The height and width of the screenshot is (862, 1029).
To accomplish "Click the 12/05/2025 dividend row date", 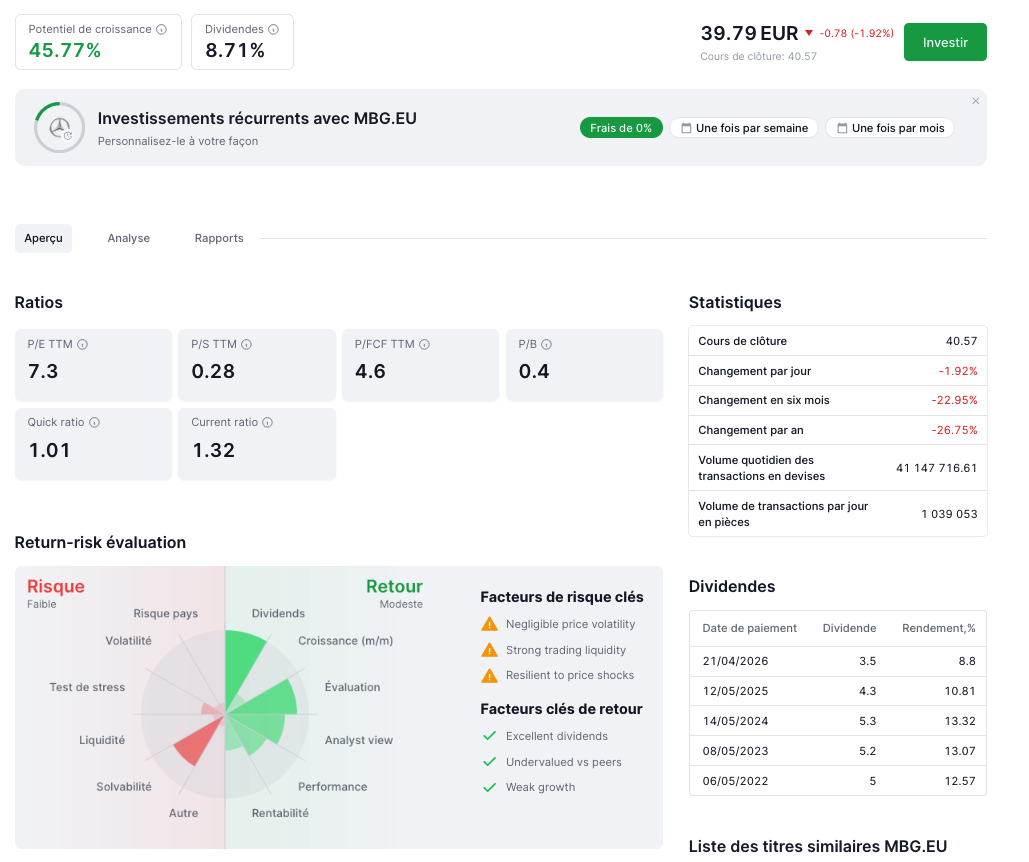I will click(x=735, y=691).
